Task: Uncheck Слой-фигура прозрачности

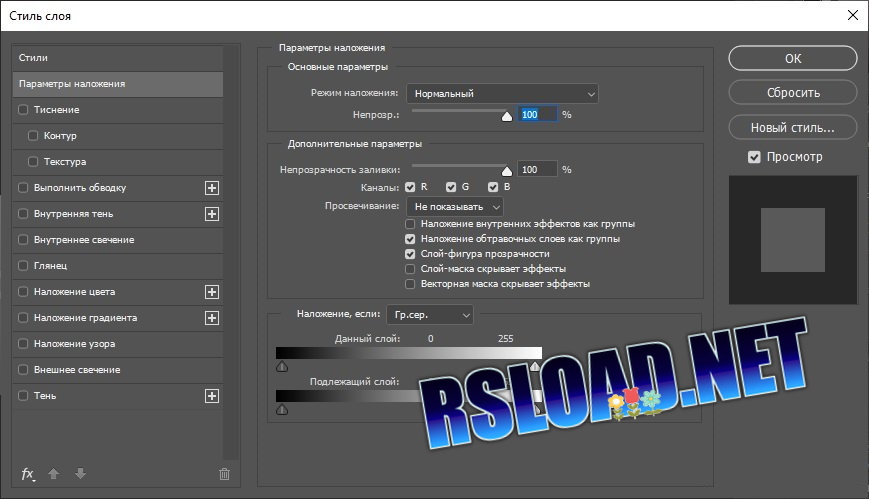Action: (x=410, y=254)
